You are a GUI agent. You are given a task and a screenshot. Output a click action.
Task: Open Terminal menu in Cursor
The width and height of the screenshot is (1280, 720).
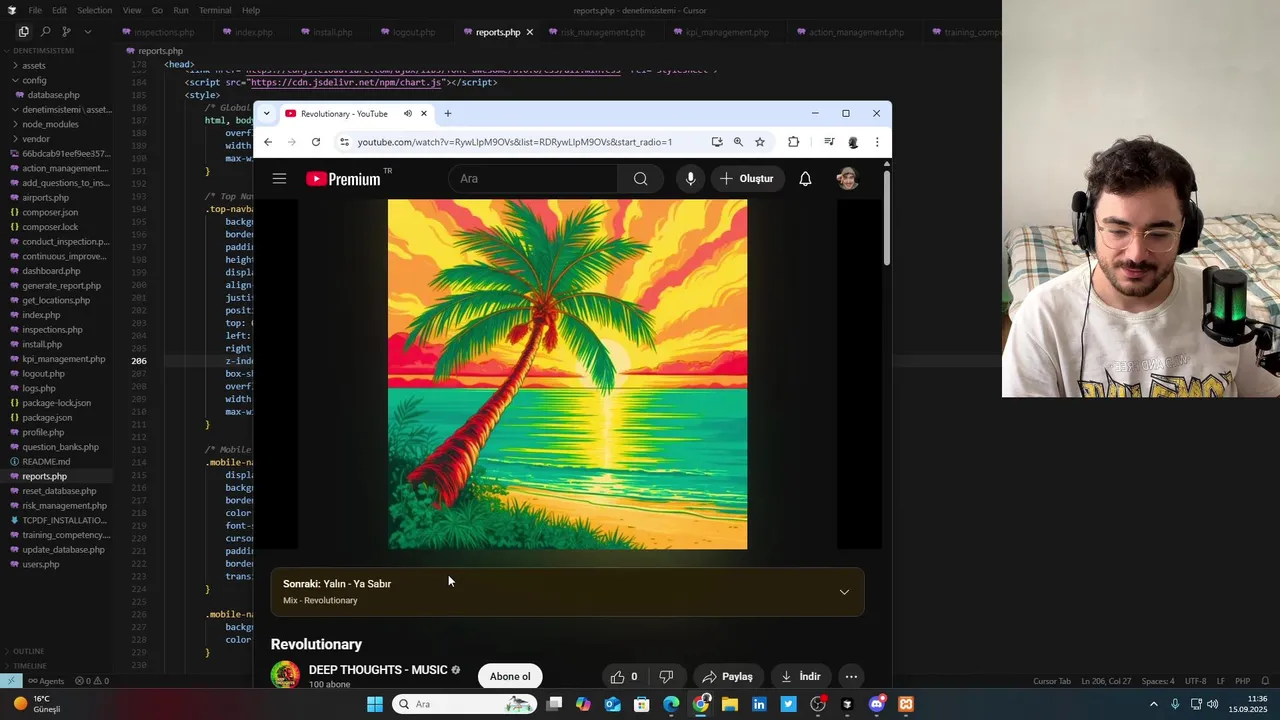point(215,10)
